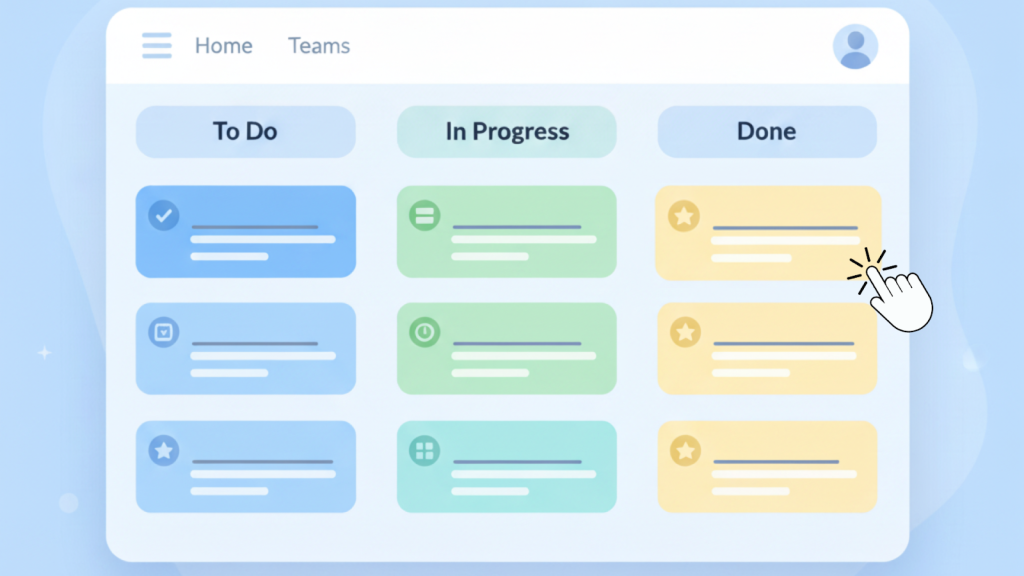Click the list icon on first In Progress card

(424, 215)
